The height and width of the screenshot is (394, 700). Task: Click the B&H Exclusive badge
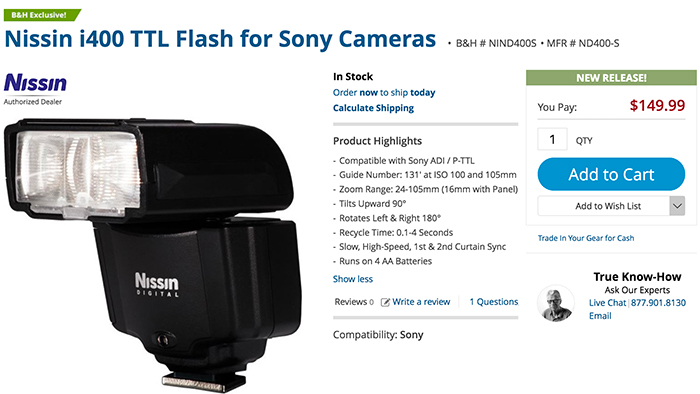[x=41, y=15]
